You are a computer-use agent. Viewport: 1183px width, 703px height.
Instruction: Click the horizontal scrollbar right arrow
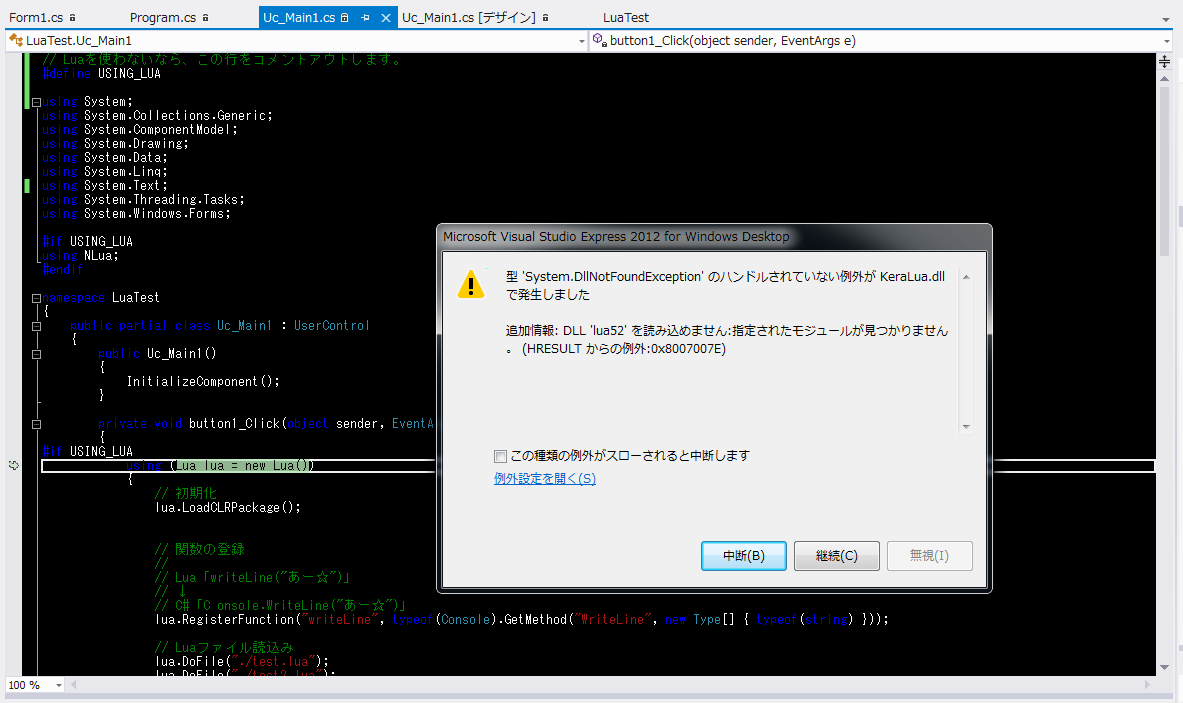pos(1148,685)
